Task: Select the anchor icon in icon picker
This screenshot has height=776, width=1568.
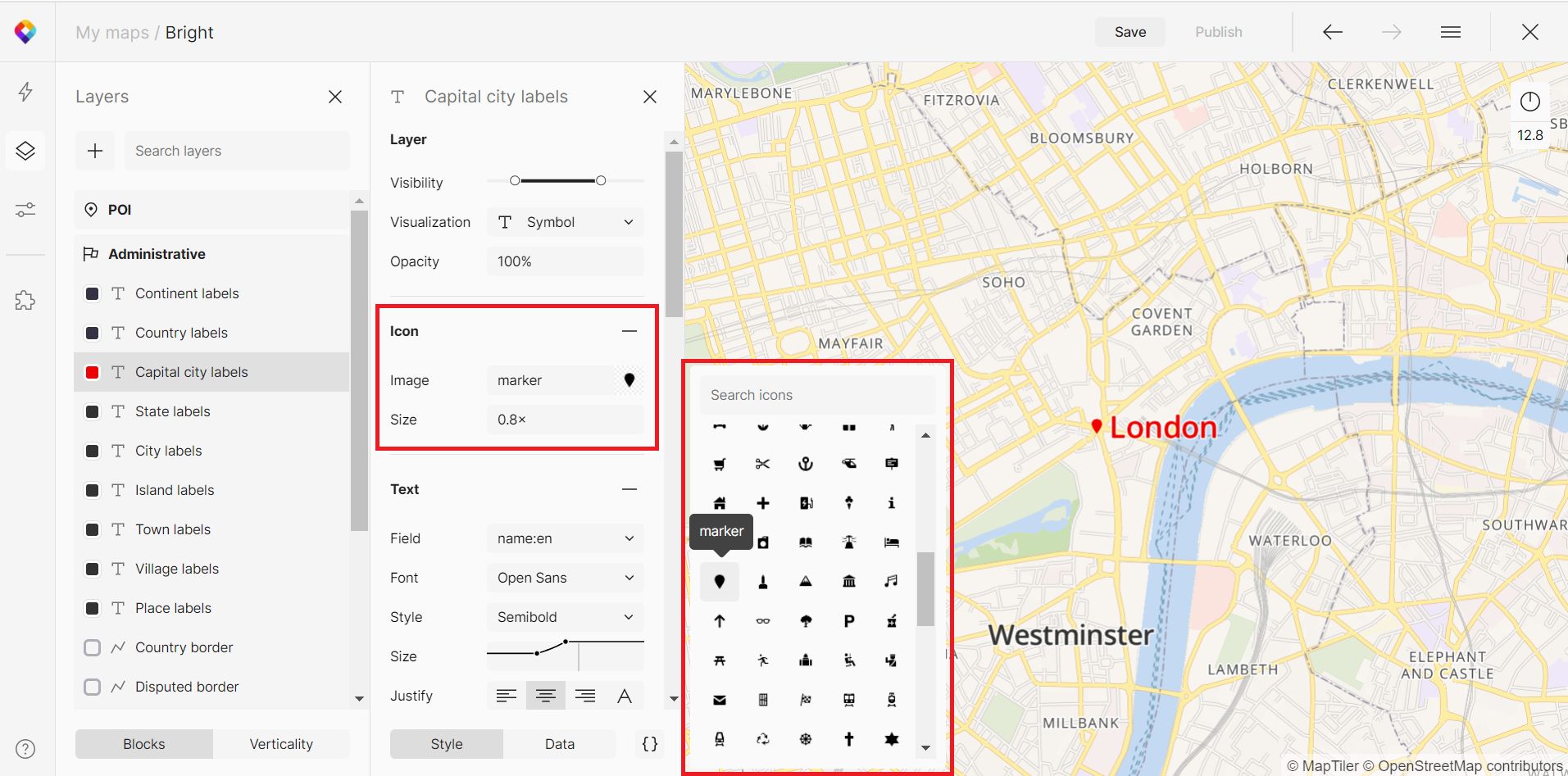Action: tap(806, 464)
